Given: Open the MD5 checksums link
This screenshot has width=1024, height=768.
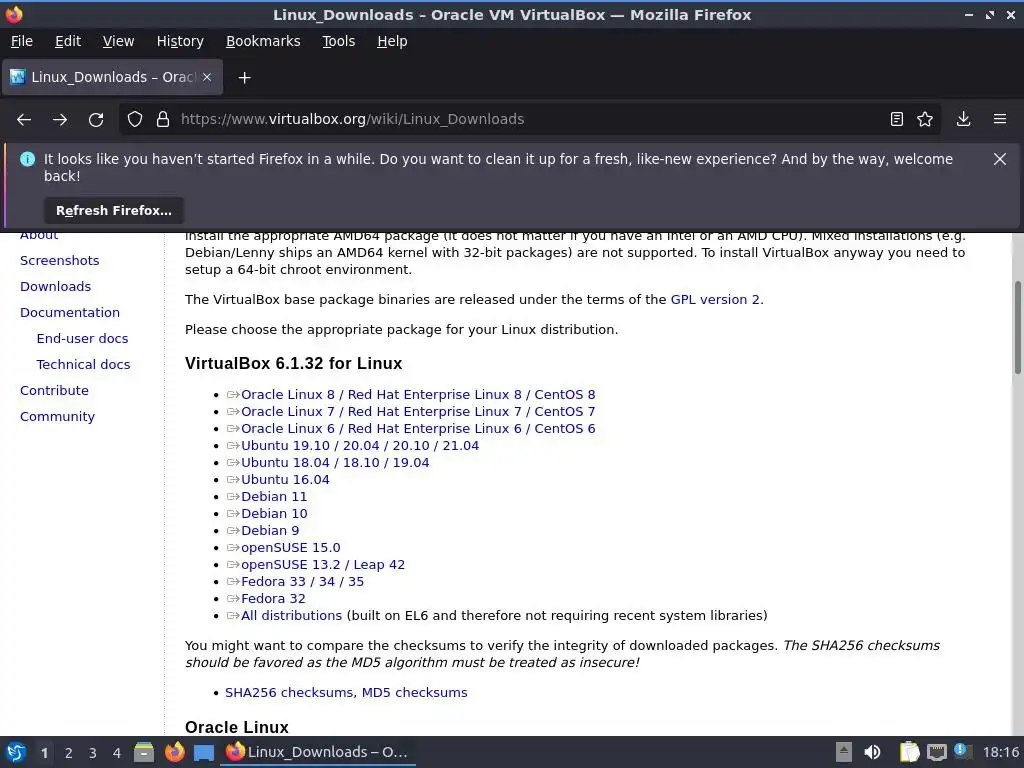Looking at the screenshot, I should click(415, 692).
